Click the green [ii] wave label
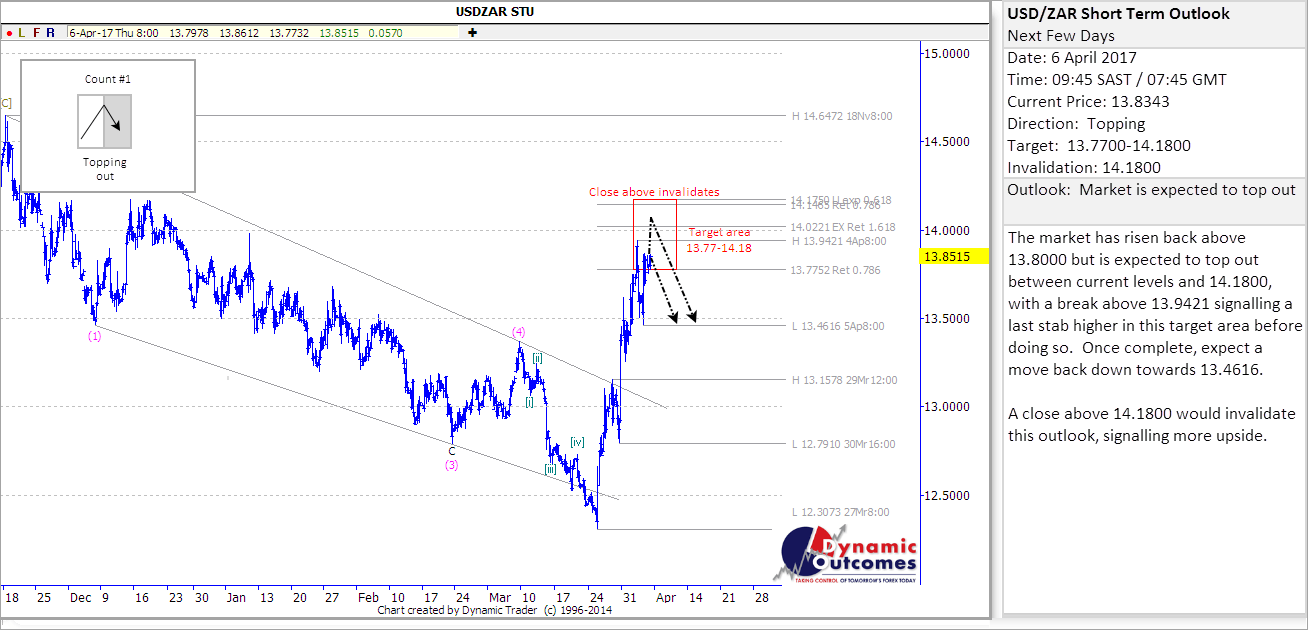Viewport: 1308px width, 644px height. point(537,358)
